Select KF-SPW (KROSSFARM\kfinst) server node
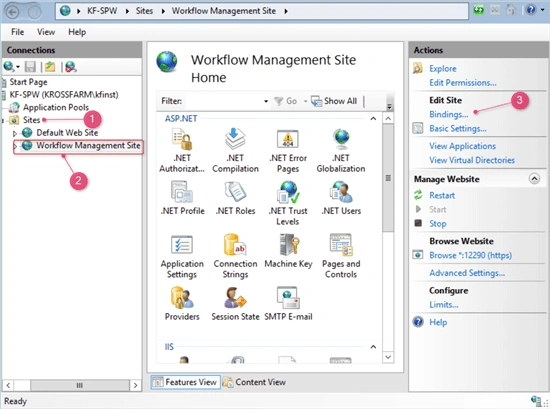Viewport: 550px width, 409px height. [x=64, y=95]
